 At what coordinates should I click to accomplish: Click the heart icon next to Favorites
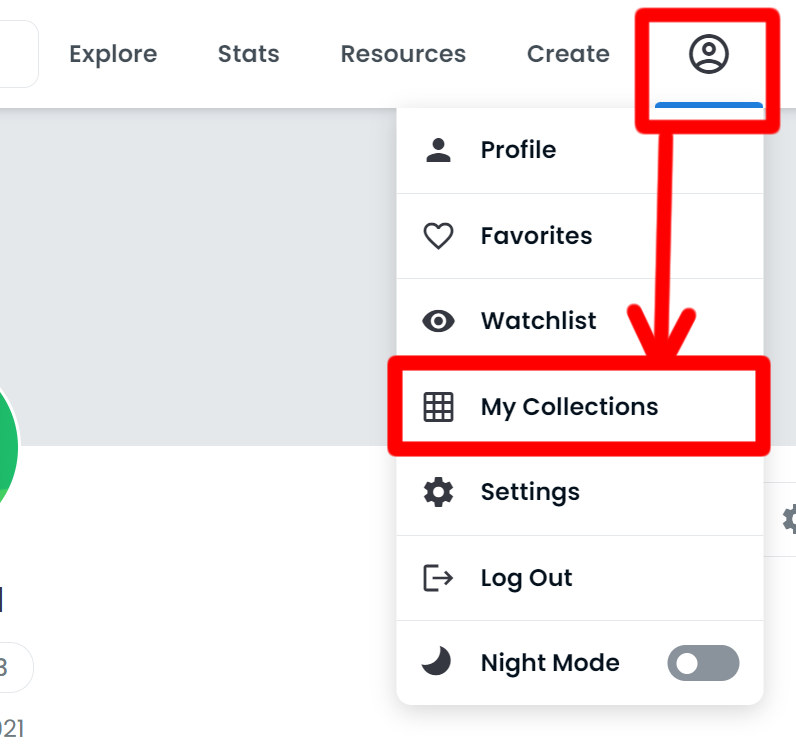(x=439, y=236)
